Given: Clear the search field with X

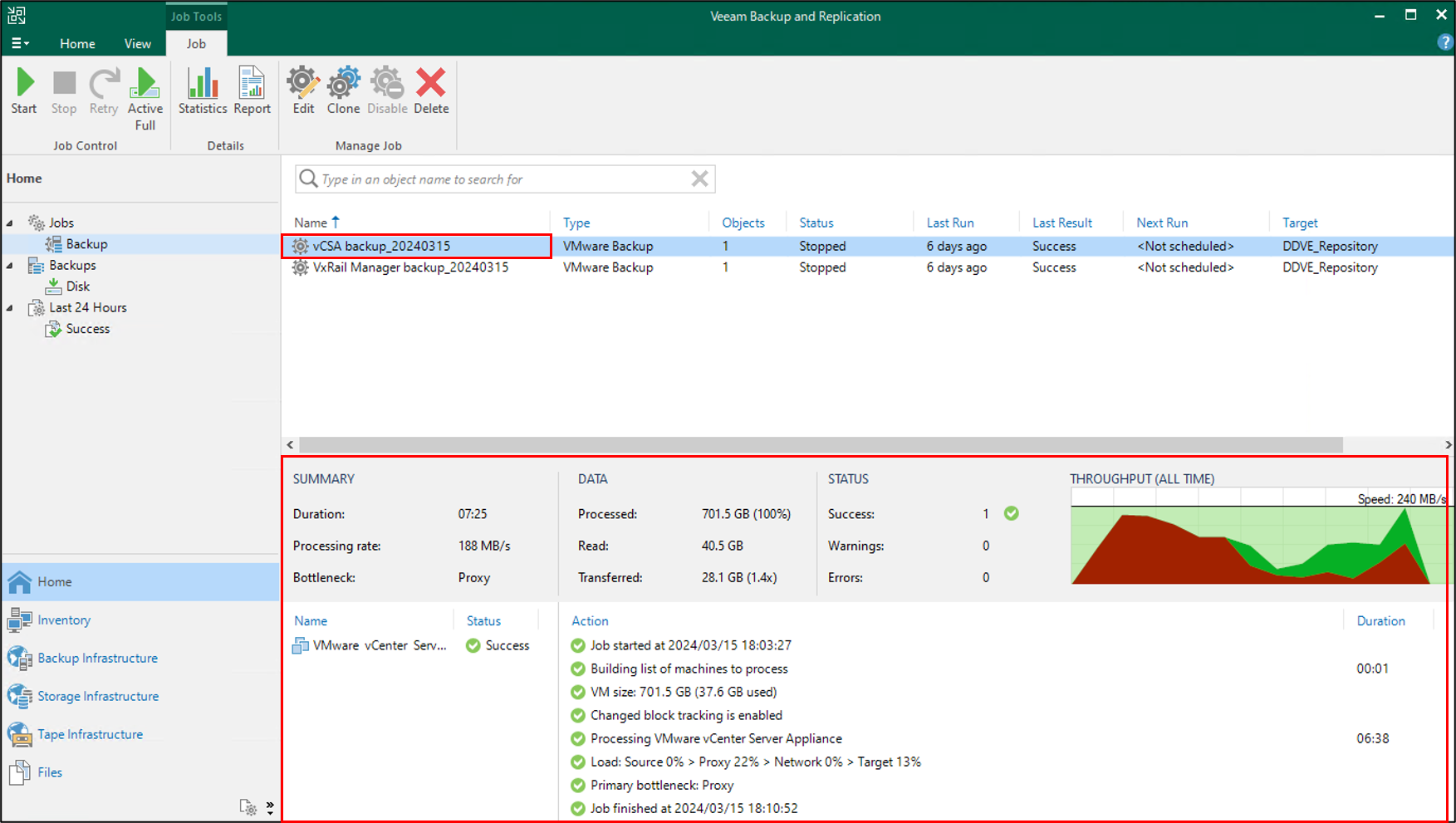Looking at the screenshot, I should point(699,179).
